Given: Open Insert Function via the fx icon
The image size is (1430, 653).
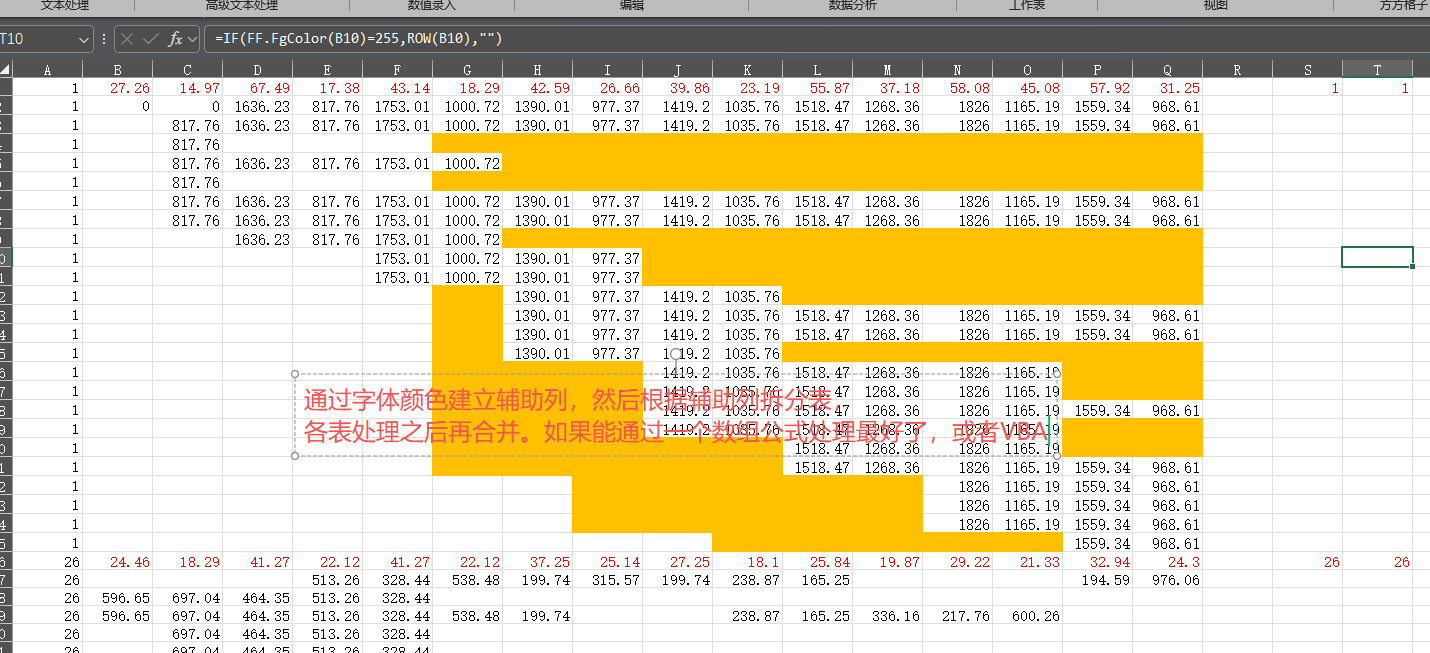Looking at the screenshot, I should pos(175,39).
